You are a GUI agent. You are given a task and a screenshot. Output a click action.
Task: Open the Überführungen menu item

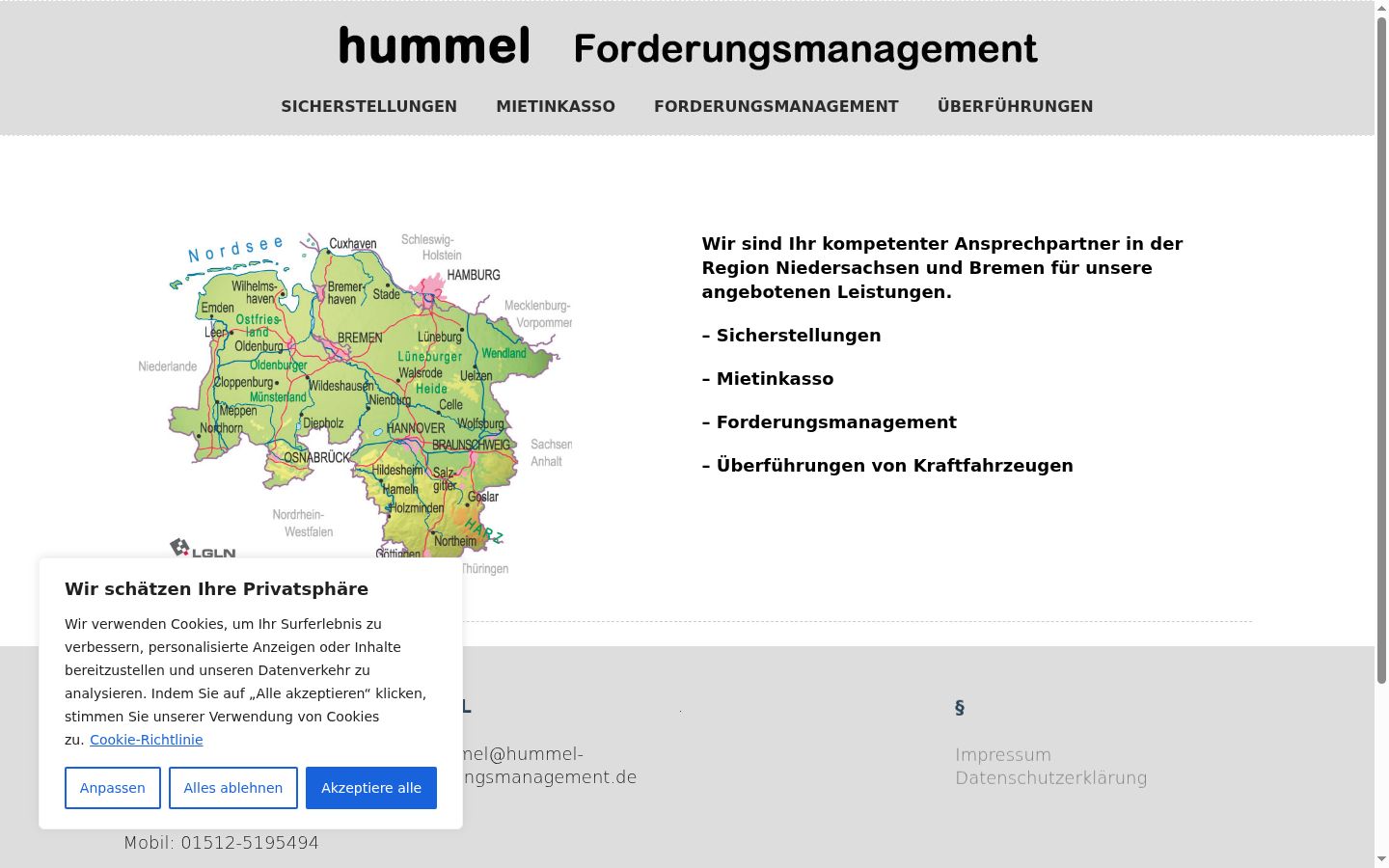pos(1016,106)
